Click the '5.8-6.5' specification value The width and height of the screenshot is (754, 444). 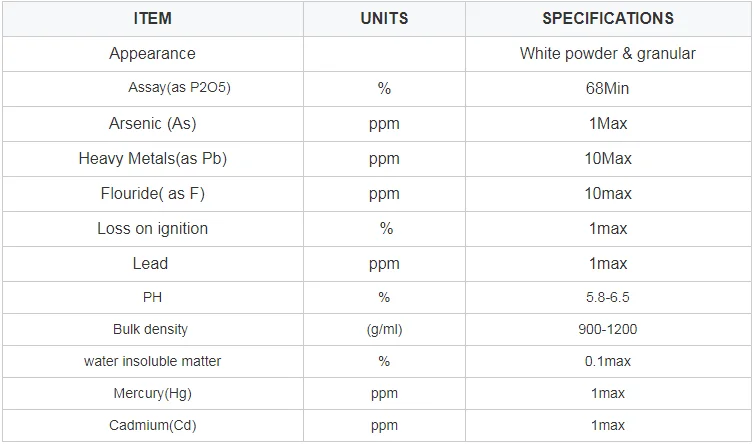608,298
